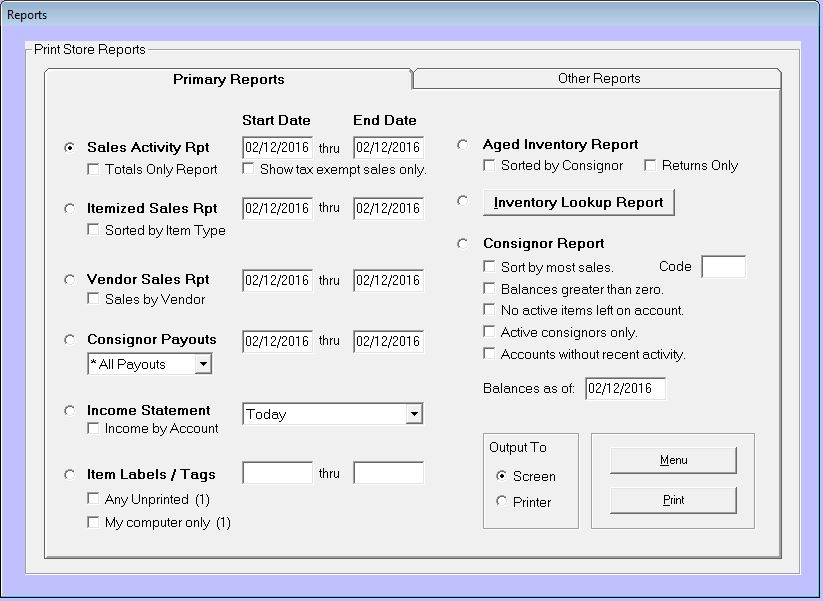This screenshot has width=823, height=601.
Task: Select the Item Labels / Tags option
Action: click(69, 475)
